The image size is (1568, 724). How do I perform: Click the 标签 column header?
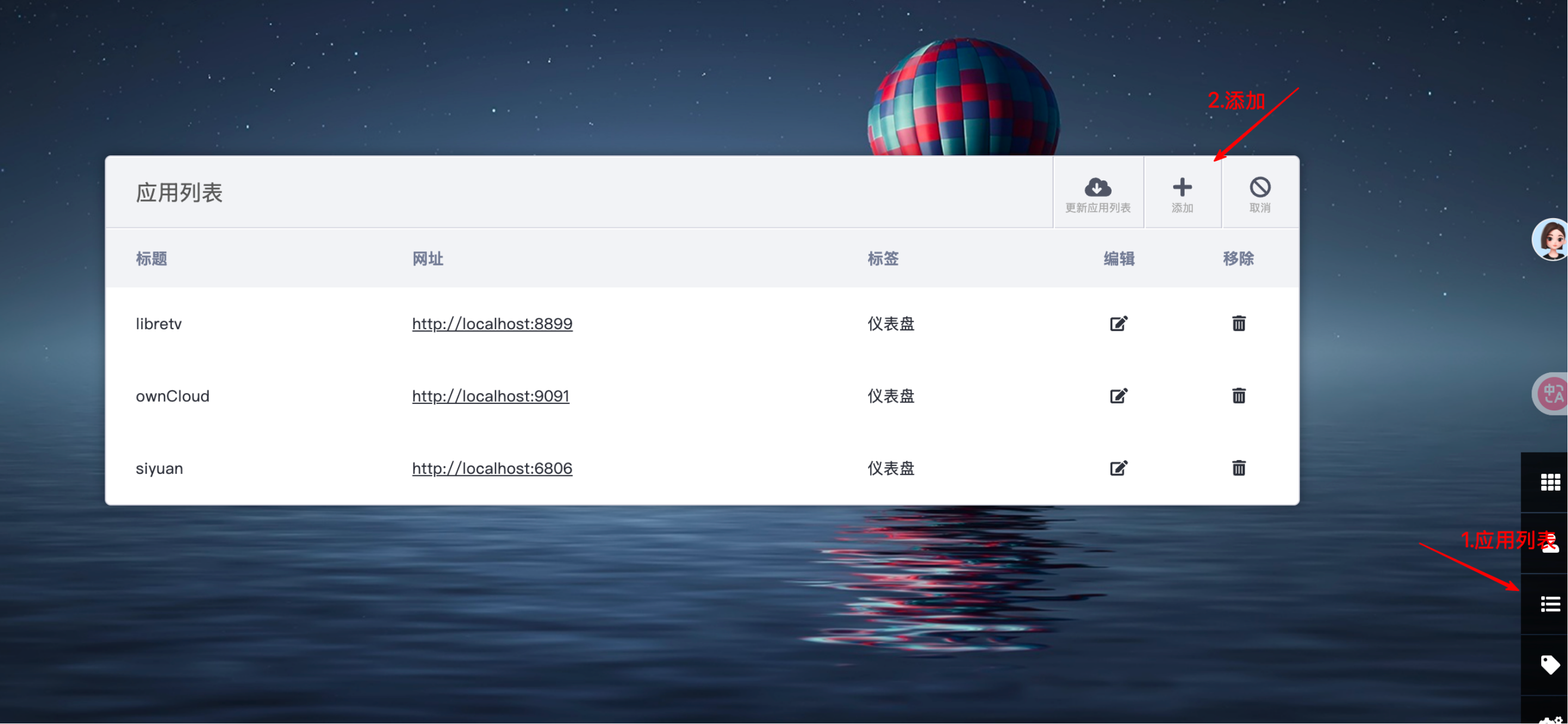tap(883, 259)
